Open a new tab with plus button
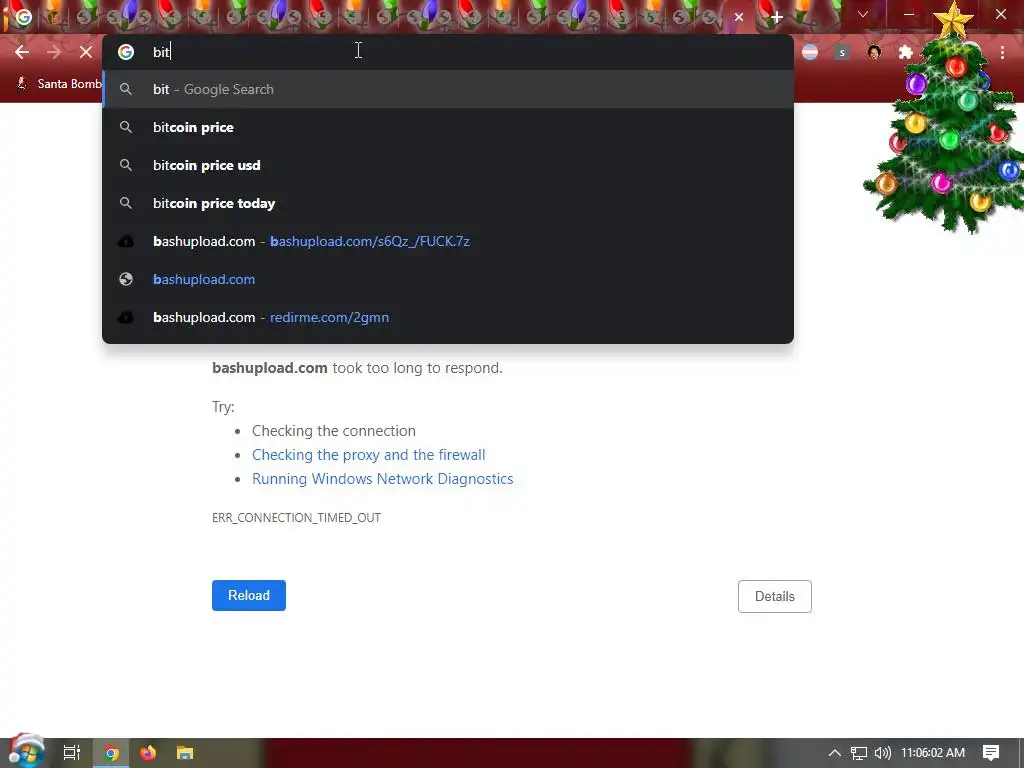The width and height of the screenshot is (1024, 768). tap(776, 18)
